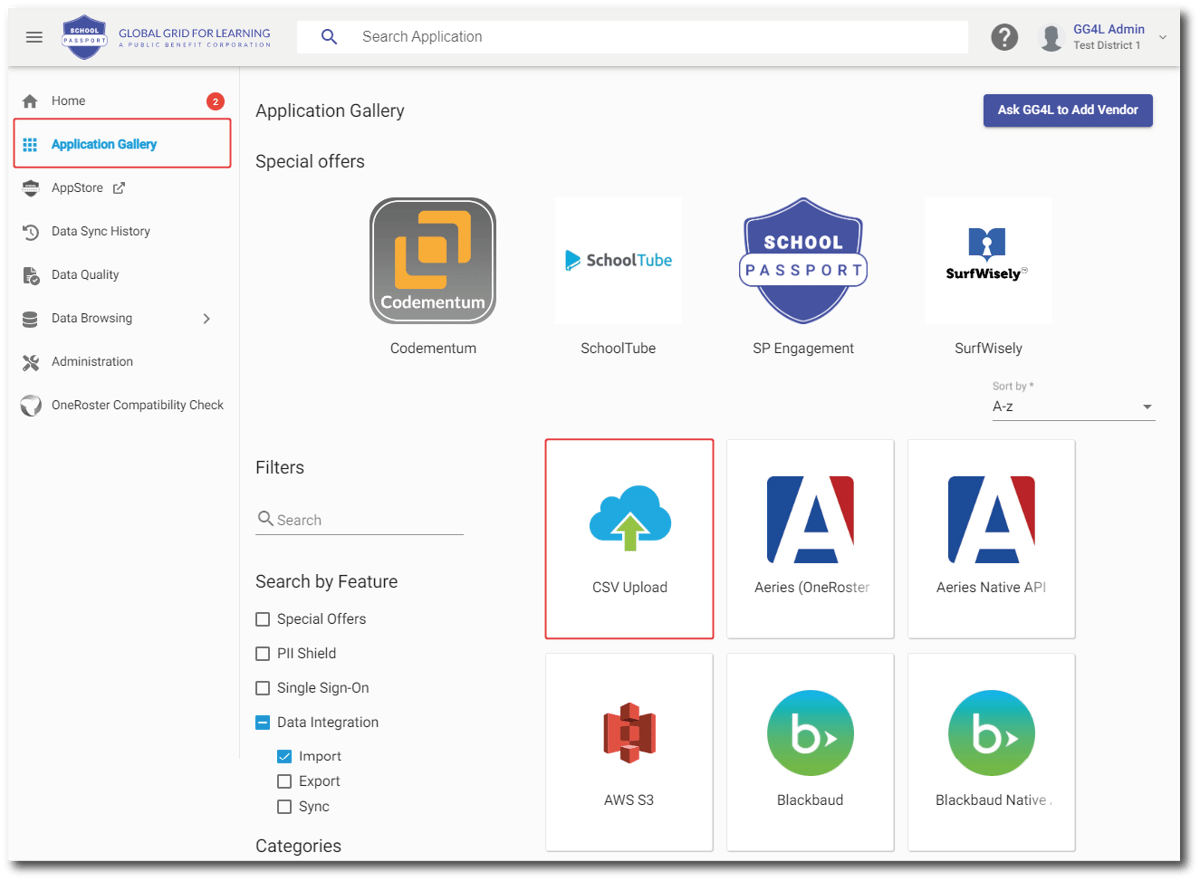Click the help question mark icon
Screen dimensions: 1200x881
[1004, 37]
